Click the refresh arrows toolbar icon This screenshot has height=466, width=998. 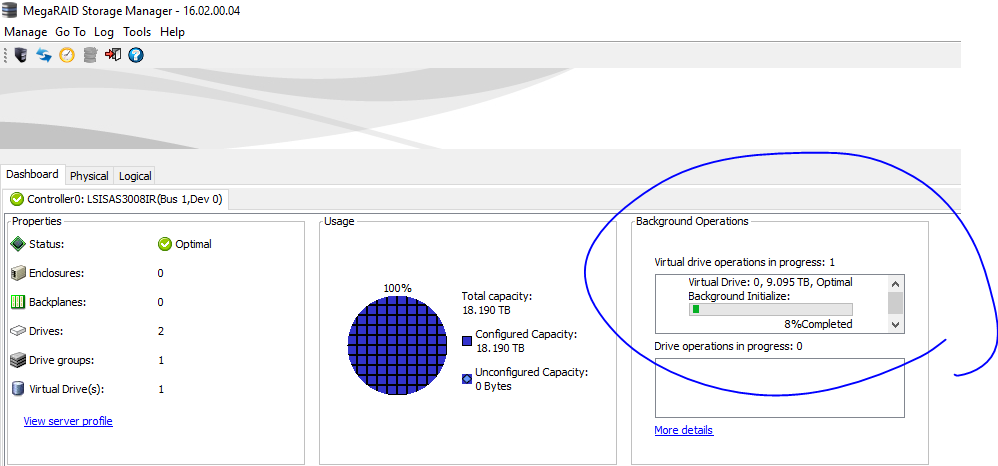(x=43, y=55)
